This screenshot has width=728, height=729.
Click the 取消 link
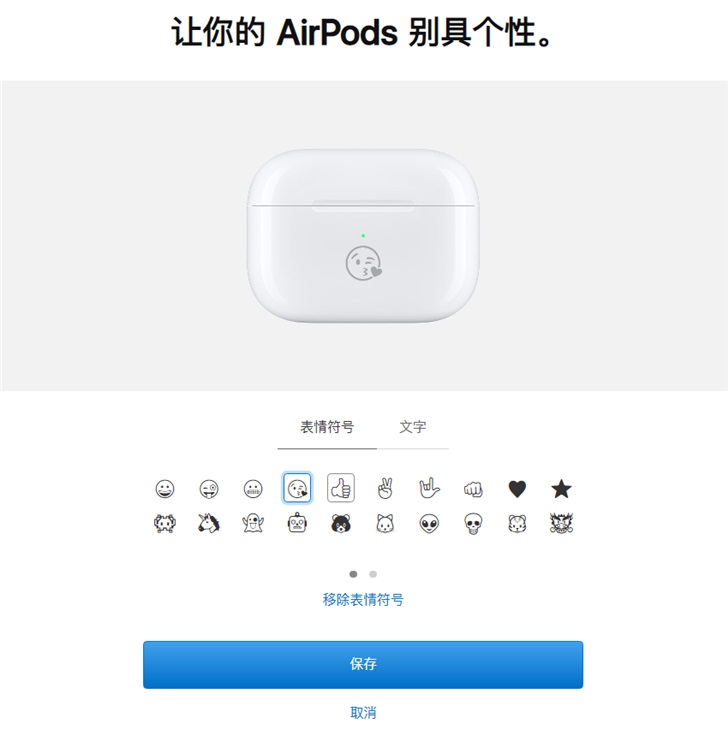(x=363, y=712)
